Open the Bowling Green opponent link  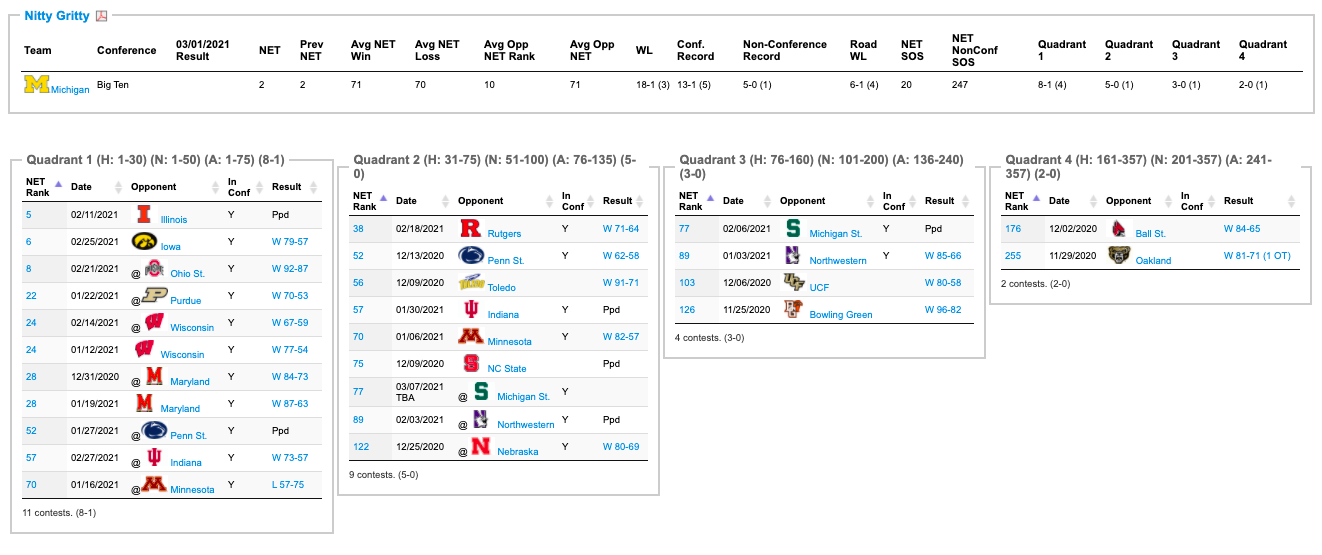[x=840, y=314]
